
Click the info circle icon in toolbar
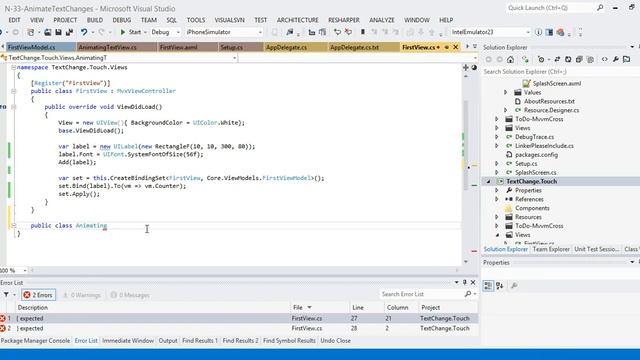(538, 32)
